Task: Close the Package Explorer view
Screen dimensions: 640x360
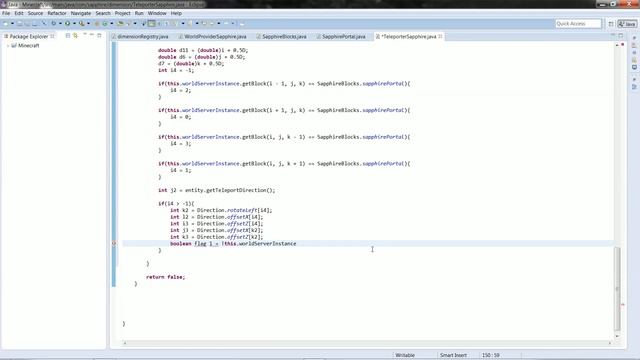Action: coord(52,36)
